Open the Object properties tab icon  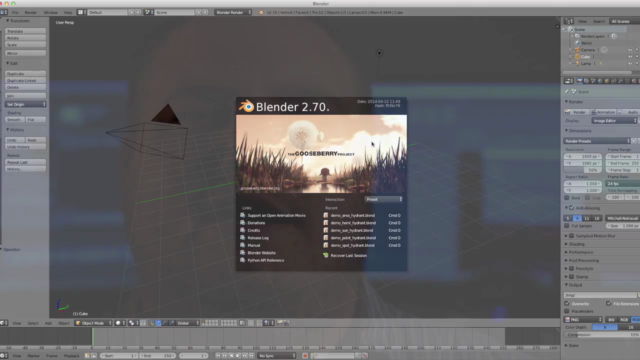pos(607,81)
